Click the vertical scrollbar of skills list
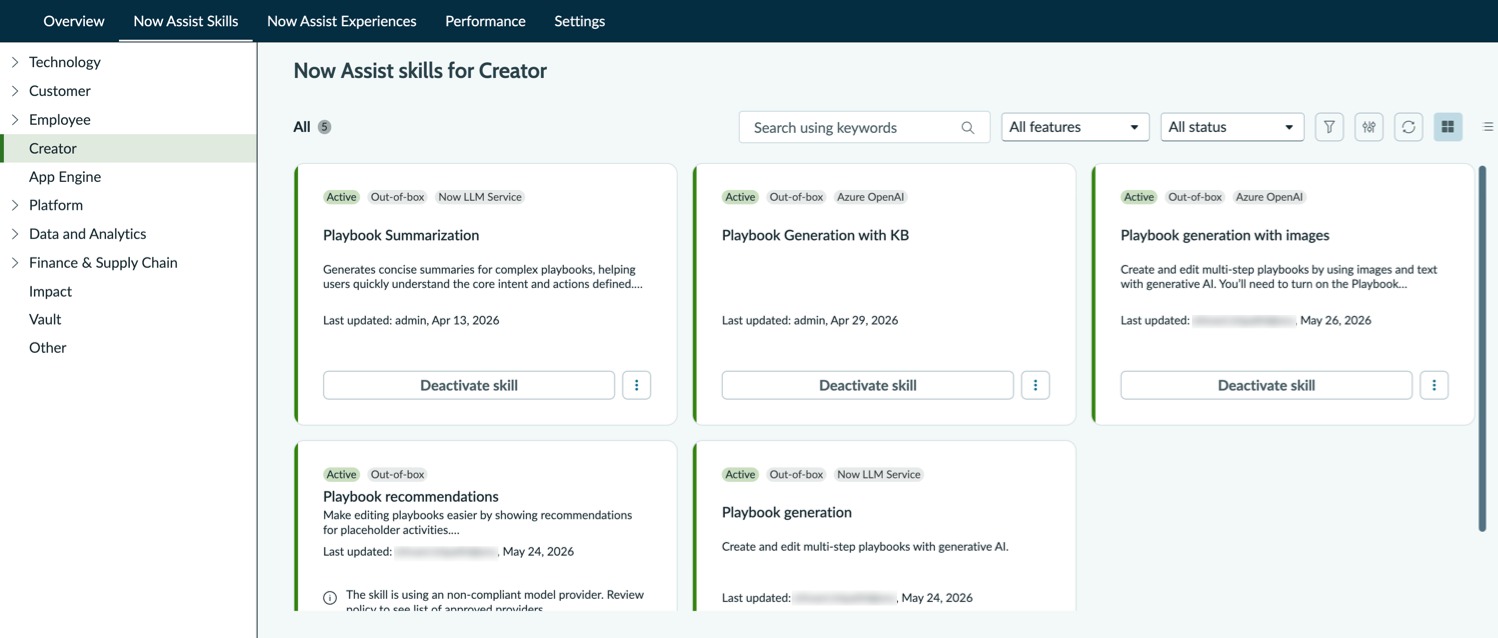Image resolution: width=1498 pixels, height=638 pixels. click(x=1482, y=349)
